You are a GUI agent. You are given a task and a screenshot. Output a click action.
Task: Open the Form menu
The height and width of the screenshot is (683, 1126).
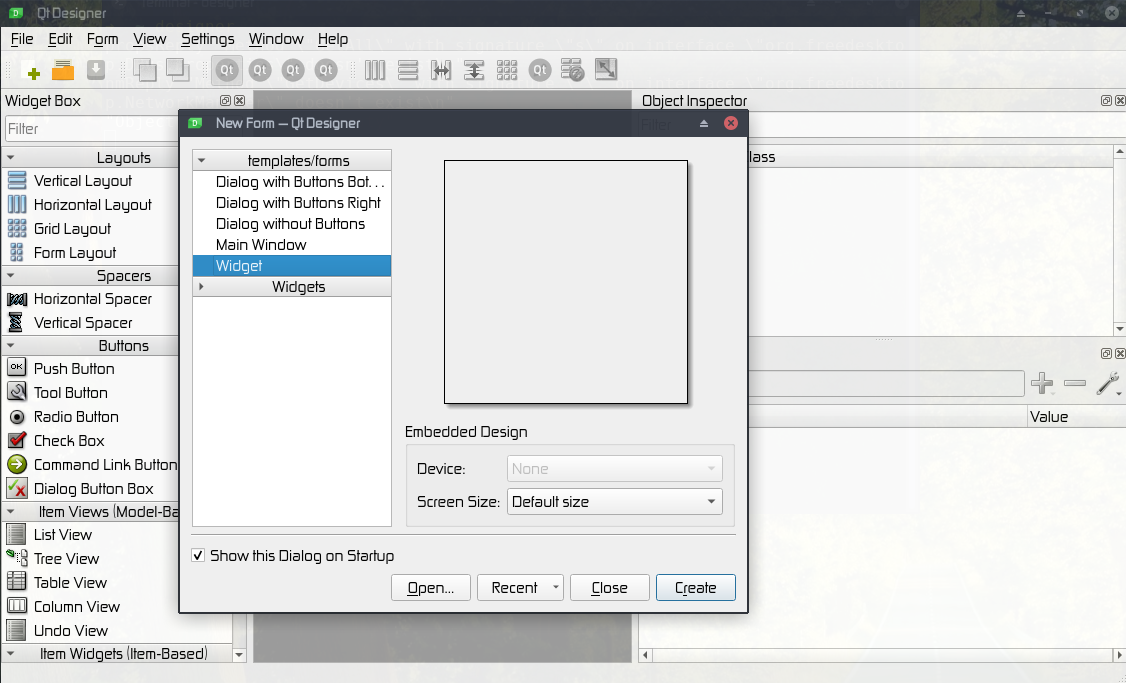pyautogui.click(x=102, y=39)
